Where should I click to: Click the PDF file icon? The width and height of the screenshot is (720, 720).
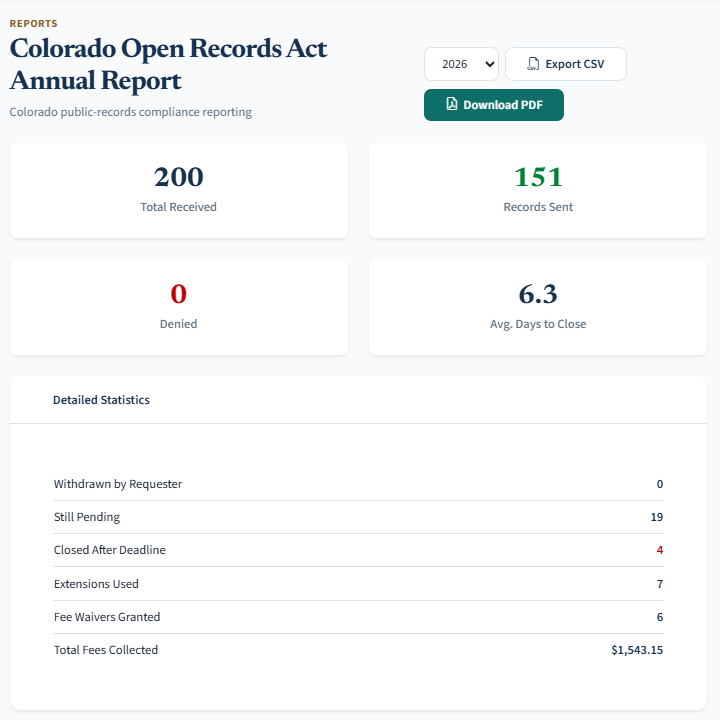click(452, 104)
